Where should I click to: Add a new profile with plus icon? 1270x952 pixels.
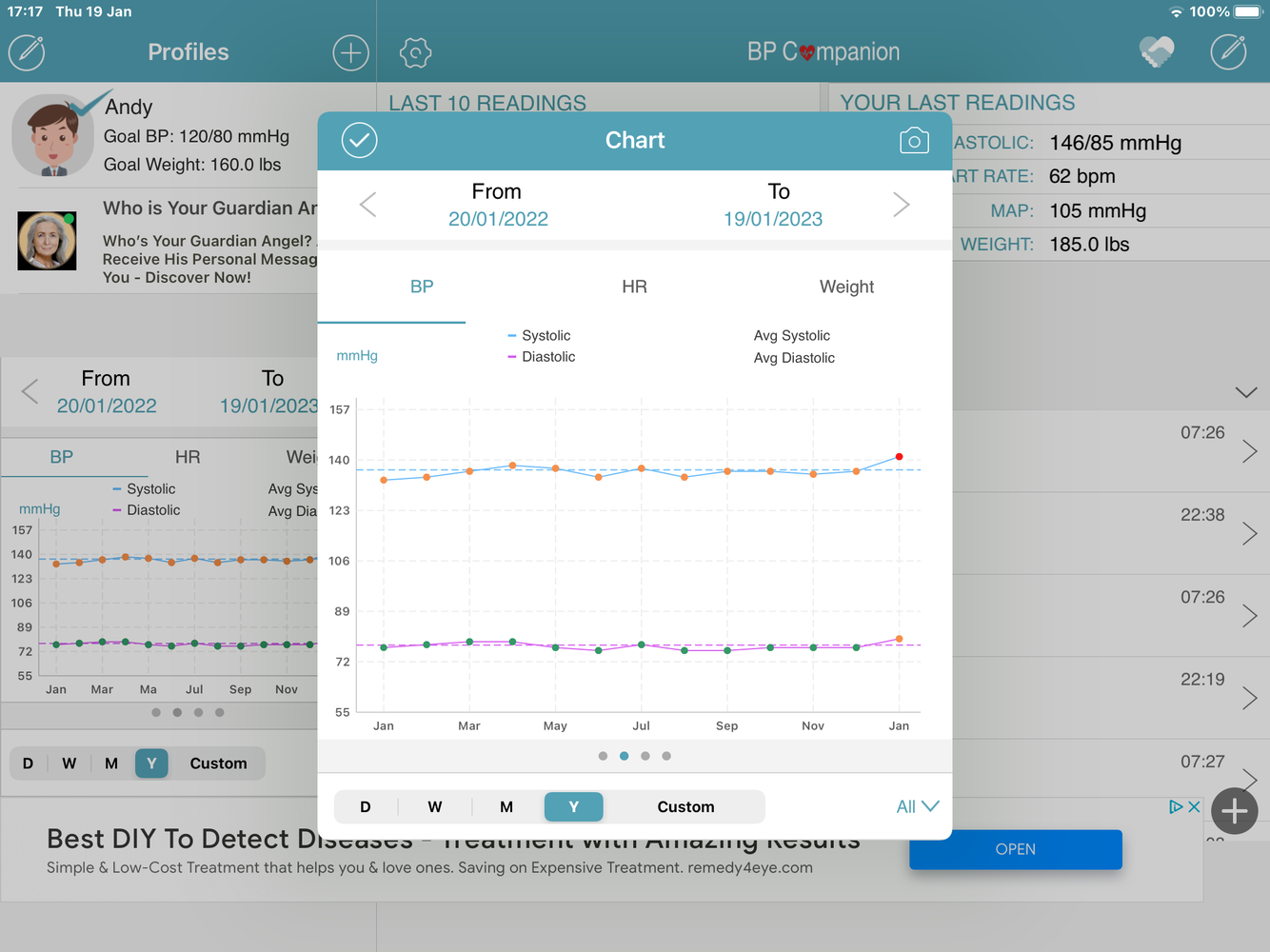pyautogui.click(x=350, y=52)
